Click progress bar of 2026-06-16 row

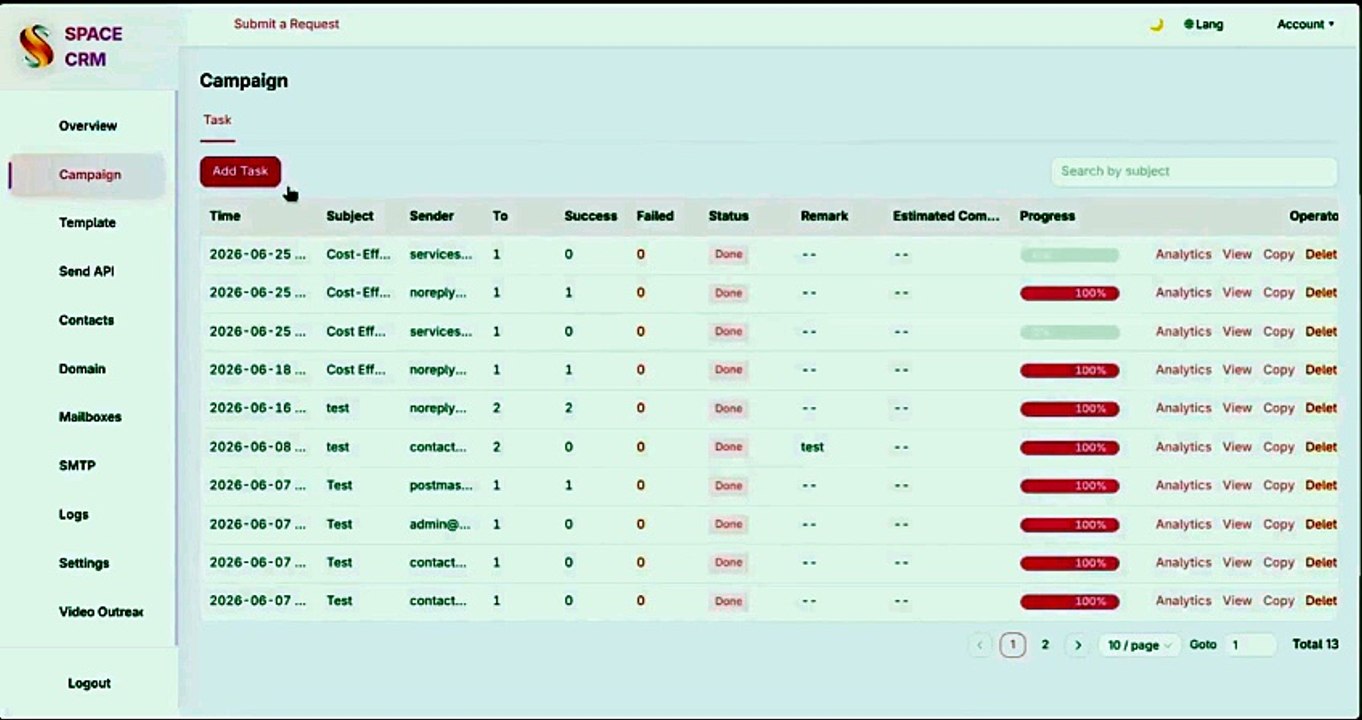(x=1069, y=408)
